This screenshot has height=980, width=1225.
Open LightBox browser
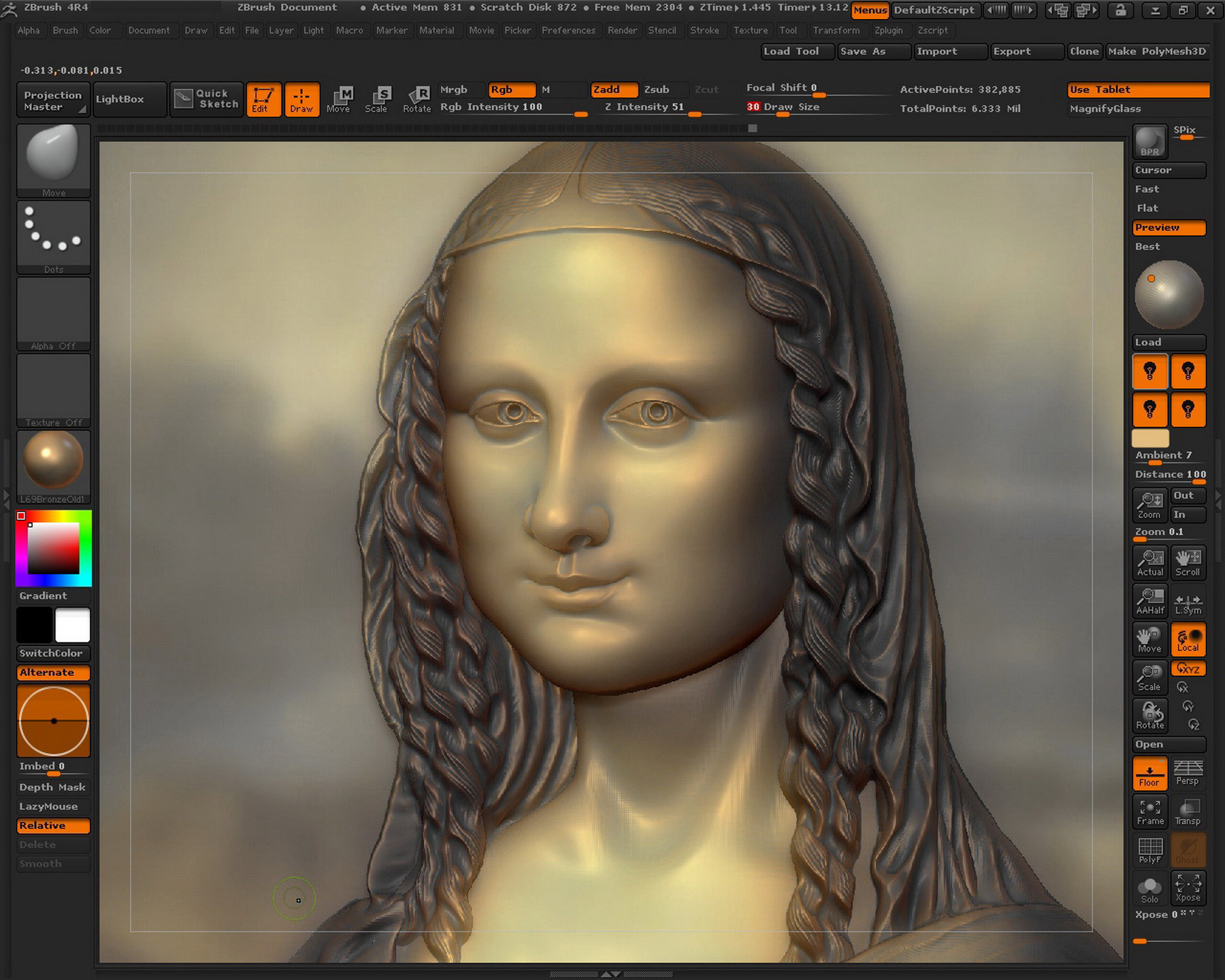coord(129,99)
